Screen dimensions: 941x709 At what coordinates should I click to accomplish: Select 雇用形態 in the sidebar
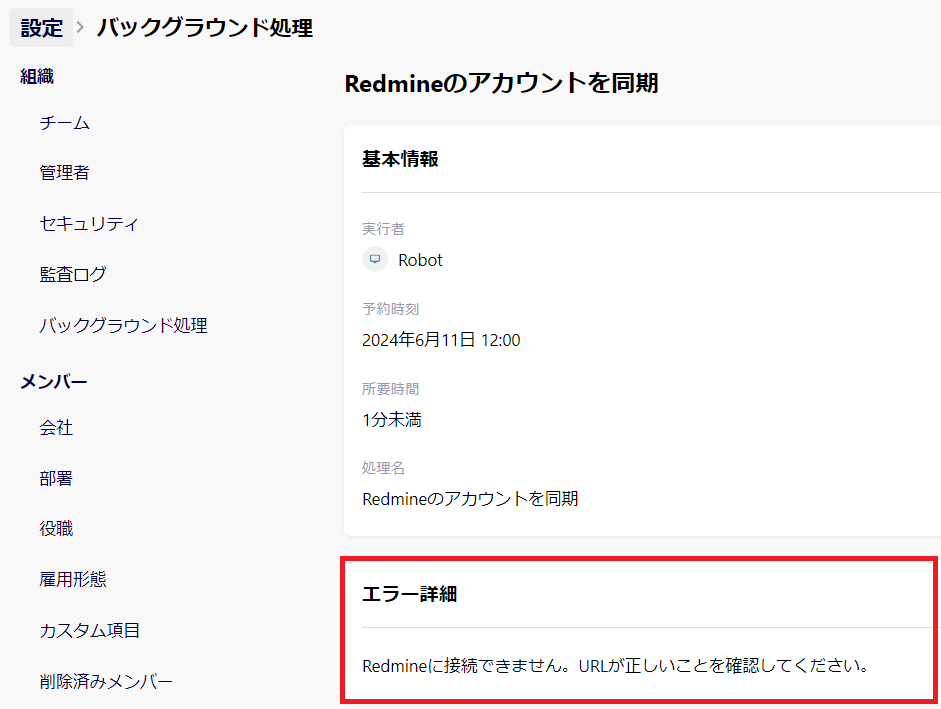pos(73,579)
